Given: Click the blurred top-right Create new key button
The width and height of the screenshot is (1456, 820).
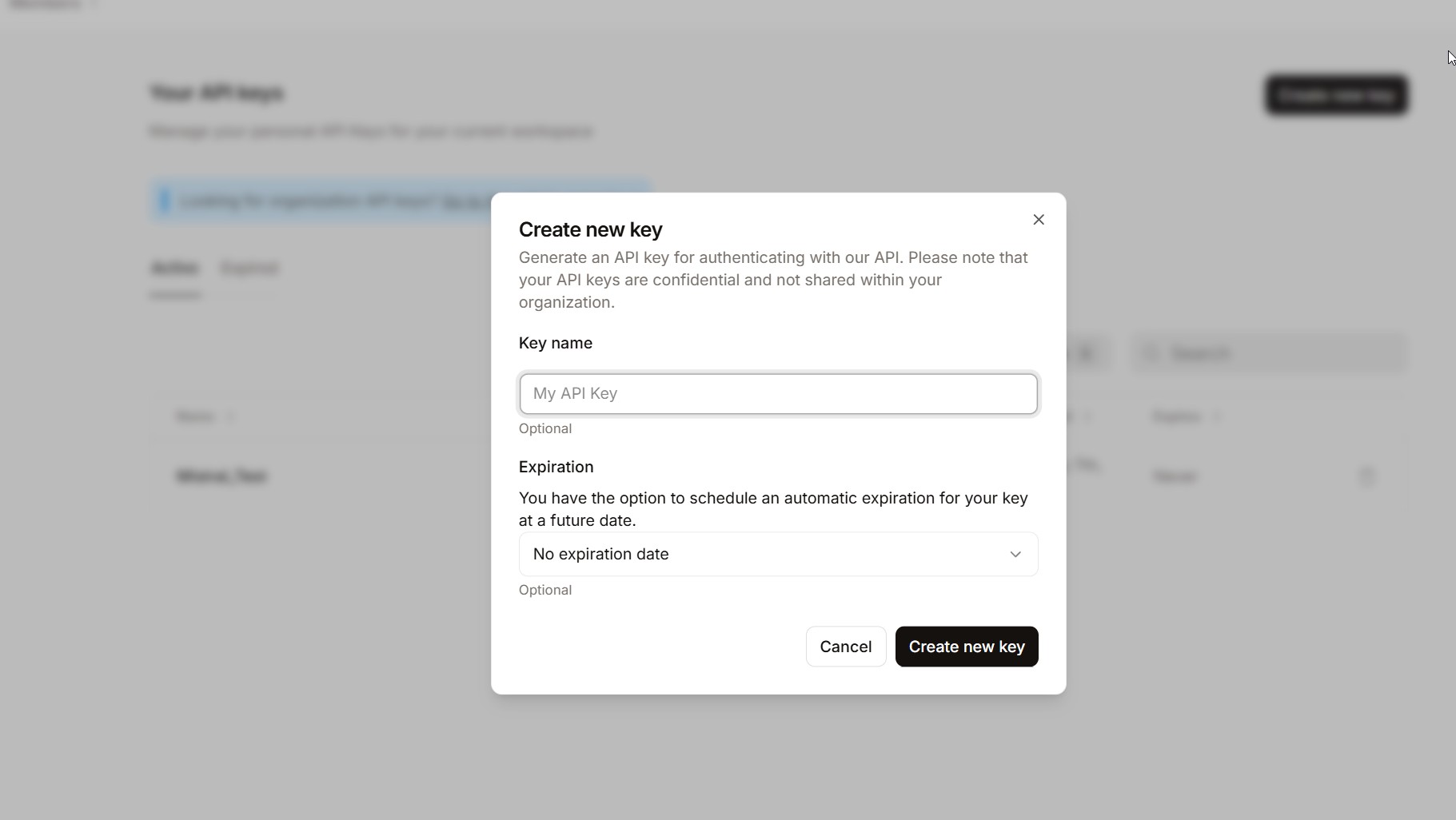Looking at the screenshot, I should pos(1335,95).
